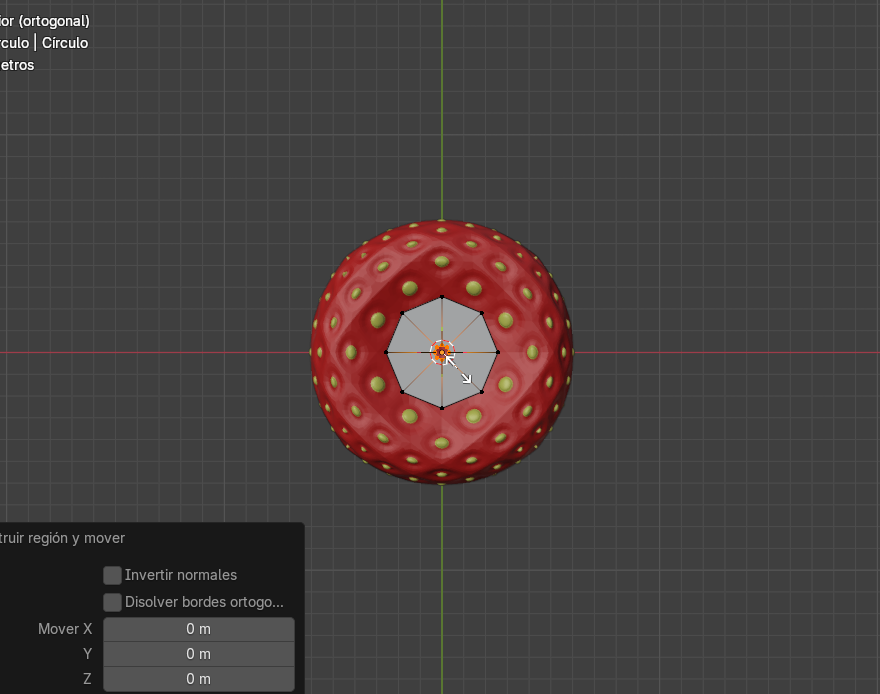Click the 'truir región y mover' panel title
The height and width of the screenshot is (694, 880).
[x=62, y=538]
